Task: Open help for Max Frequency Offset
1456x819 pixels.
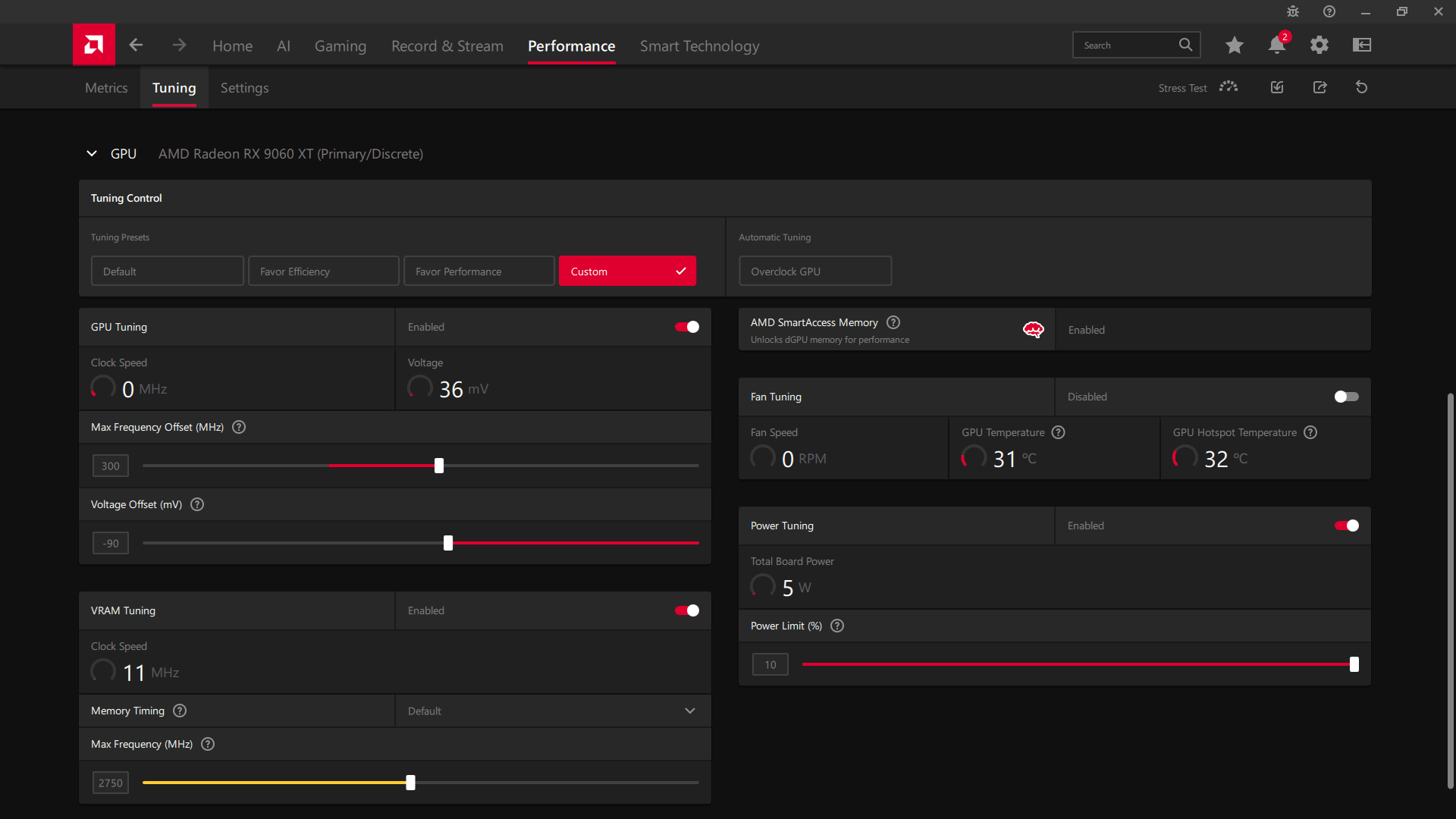Action: coord(239,427)
